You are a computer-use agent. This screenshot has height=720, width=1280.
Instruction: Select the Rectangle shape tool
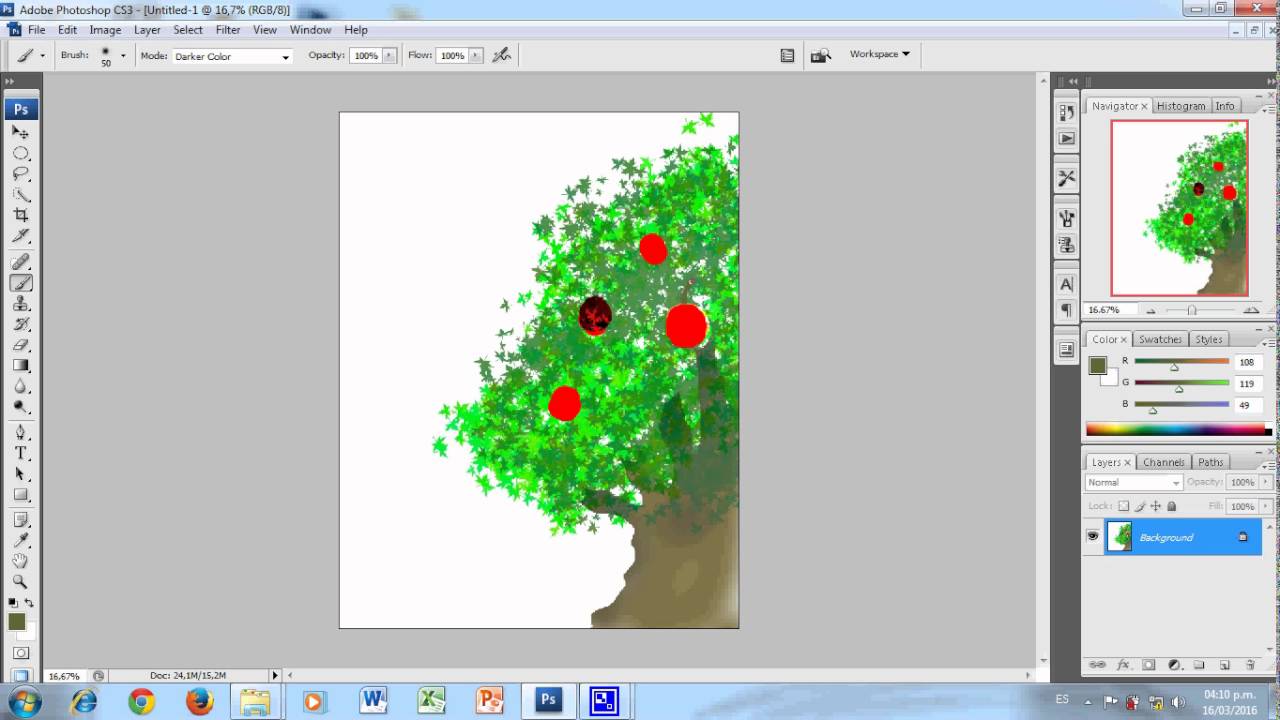(21, 495)
